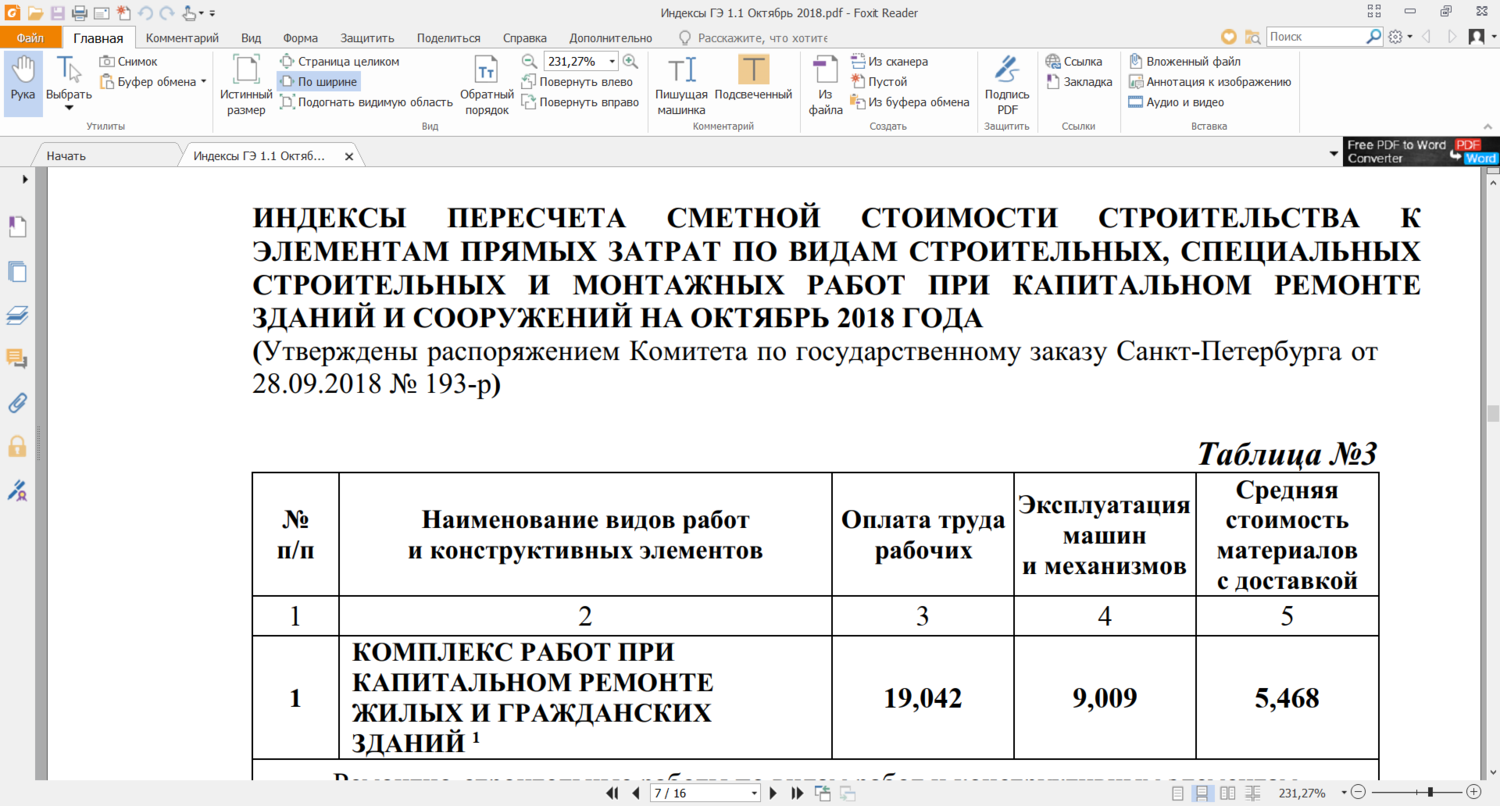This screenshot has height=806, width=1500.
Task: Redo using the quick-access toolbar arrow
Action: coord(166,13)
